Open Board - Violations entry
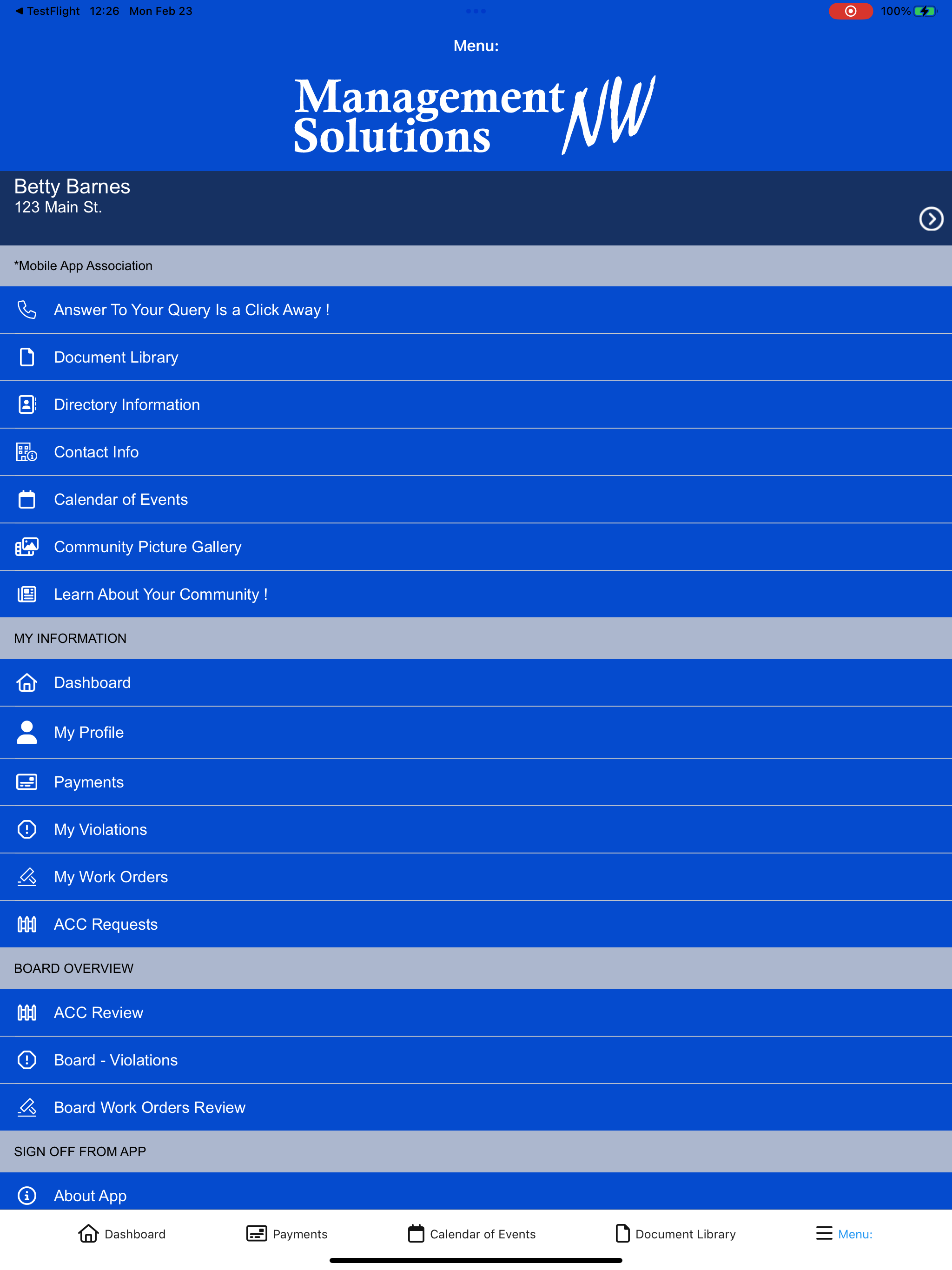This screenshot has width=952, height=1270. pyautogui.click(x=476, y=1060)
